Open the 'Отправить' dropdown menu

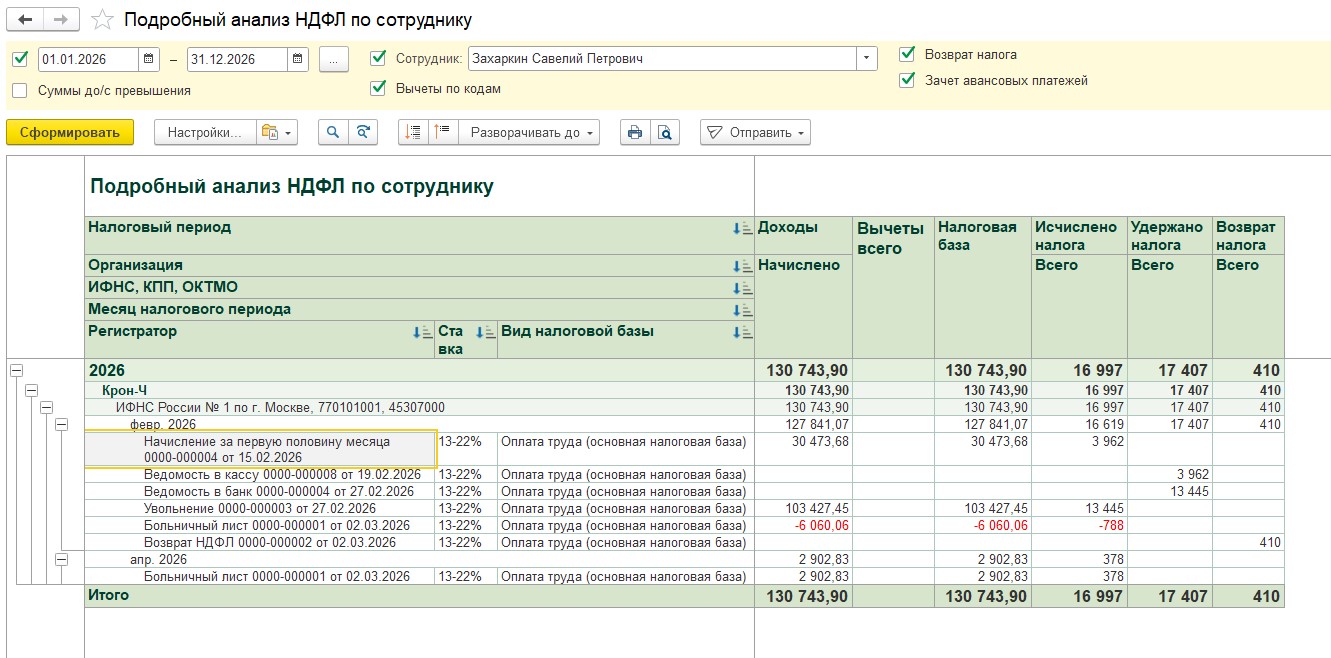click(x=755, y=132)
